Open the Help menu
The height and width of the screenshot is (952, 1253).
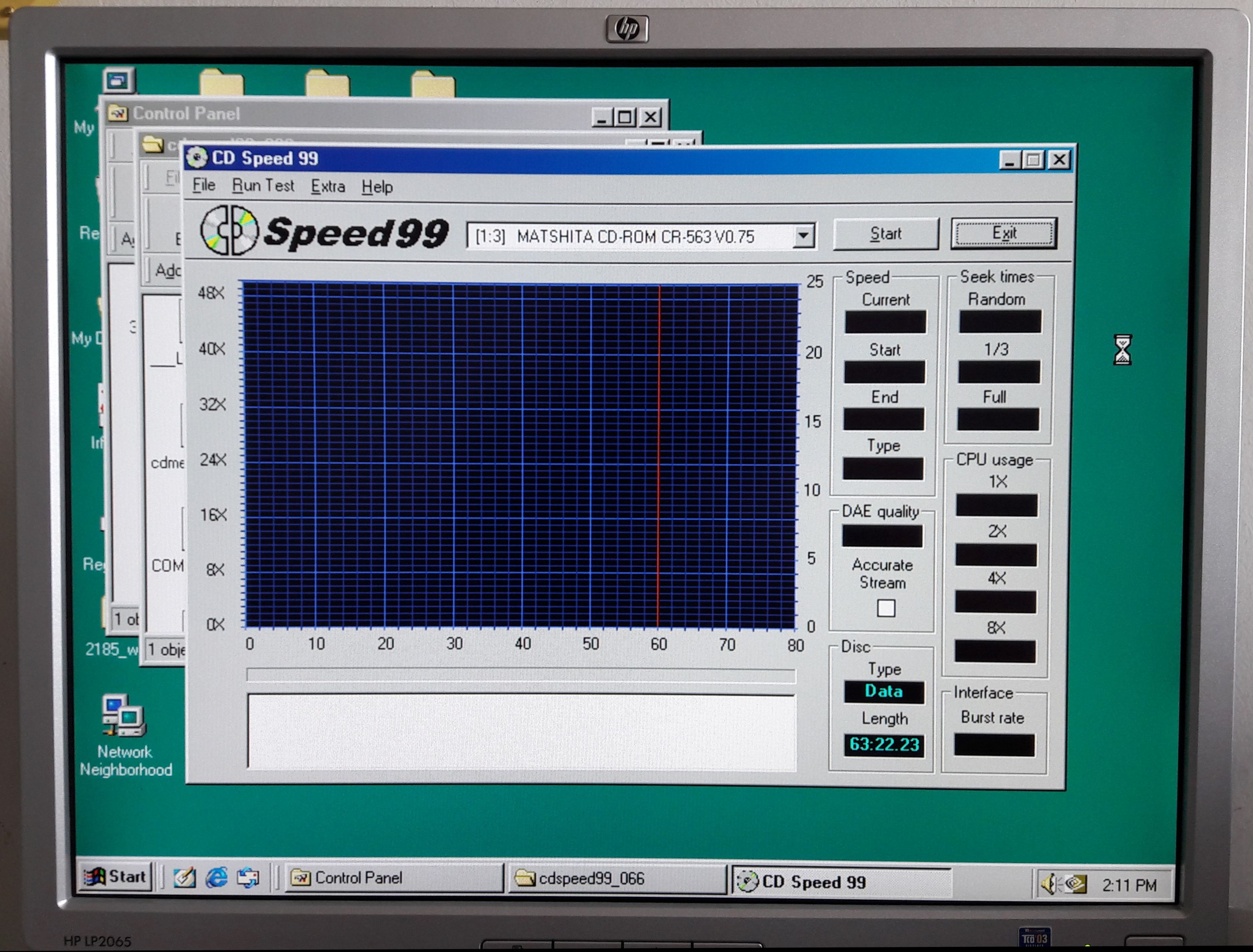pos(377,187)
